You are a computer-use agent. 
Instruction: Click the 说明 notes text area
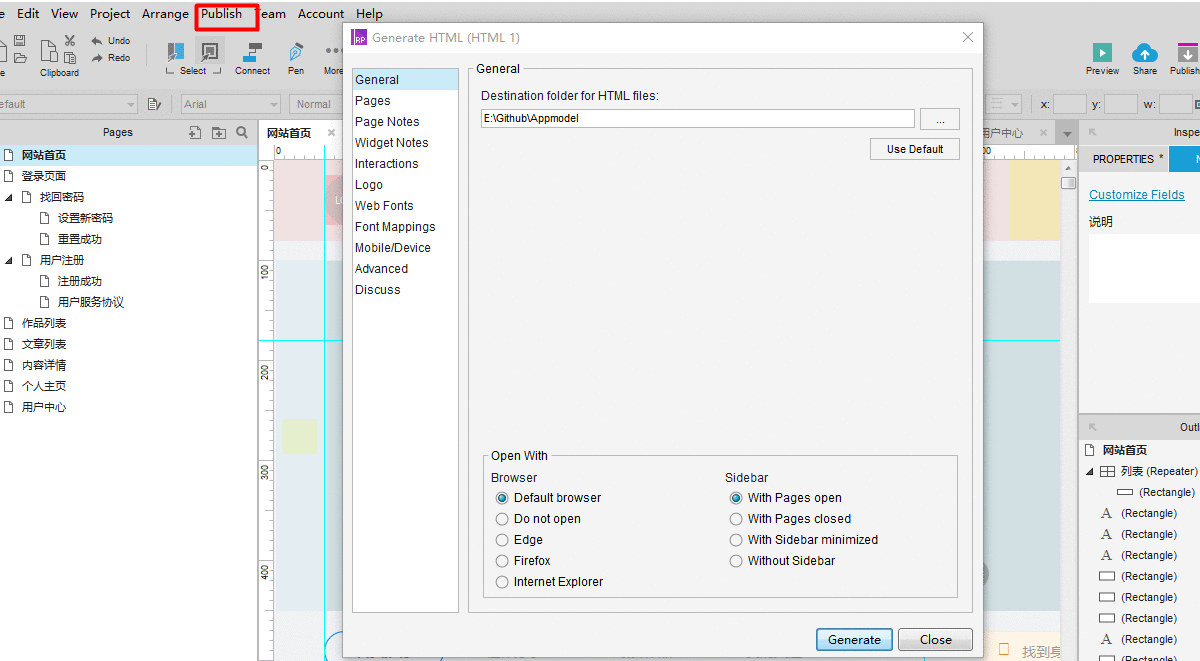pos(1144,268)
